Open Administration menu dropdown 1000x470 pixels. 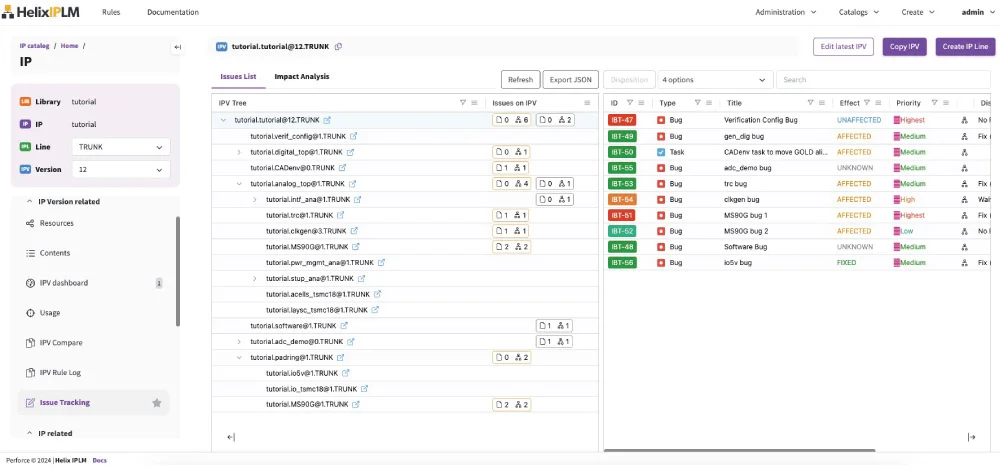click(786, 12)
